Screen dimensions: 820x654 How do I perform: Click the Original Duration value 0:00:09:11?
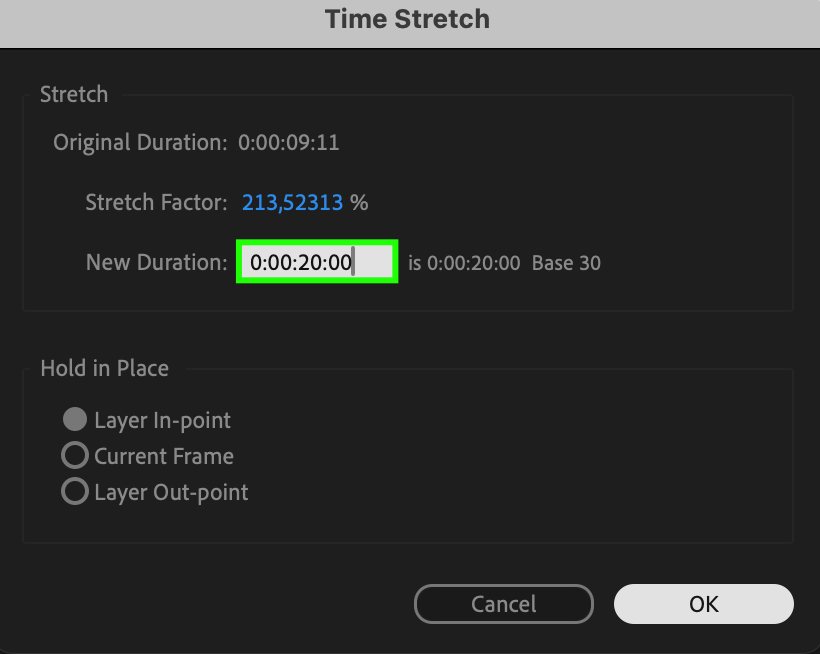point(288,143)
